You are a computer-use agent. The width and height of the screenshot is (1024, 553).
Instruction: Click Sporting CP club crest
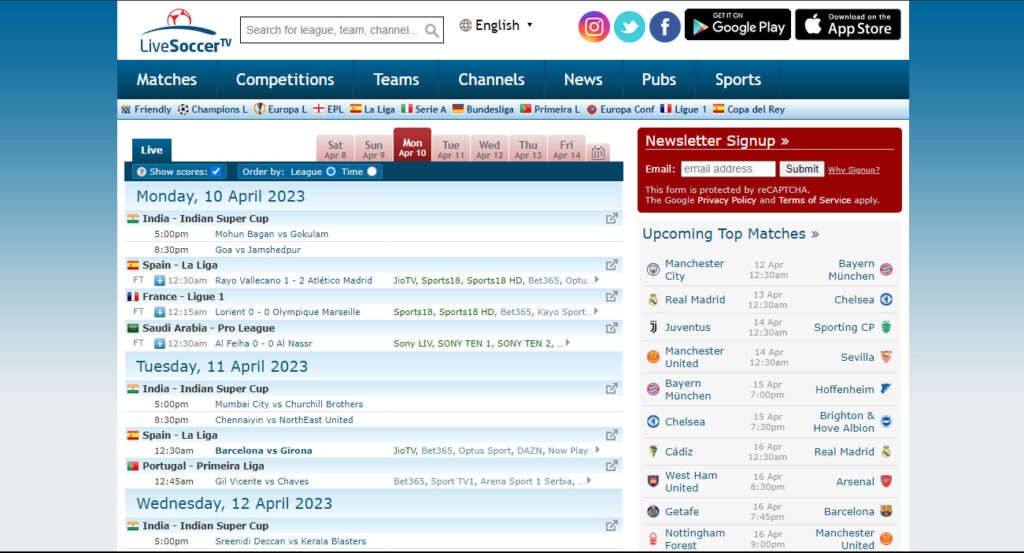[x=886, y=327]
